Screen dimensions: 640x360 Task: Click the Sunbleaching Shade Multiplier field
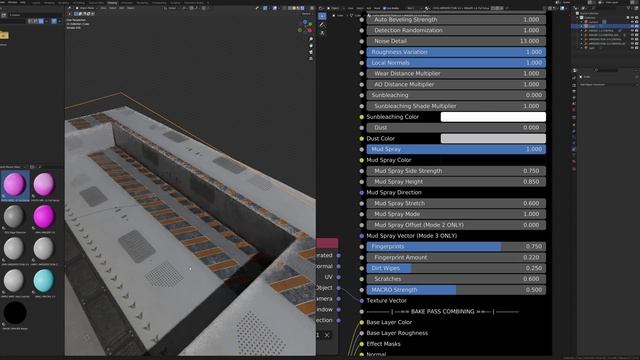pyautogui.click(x=456, y=106)
